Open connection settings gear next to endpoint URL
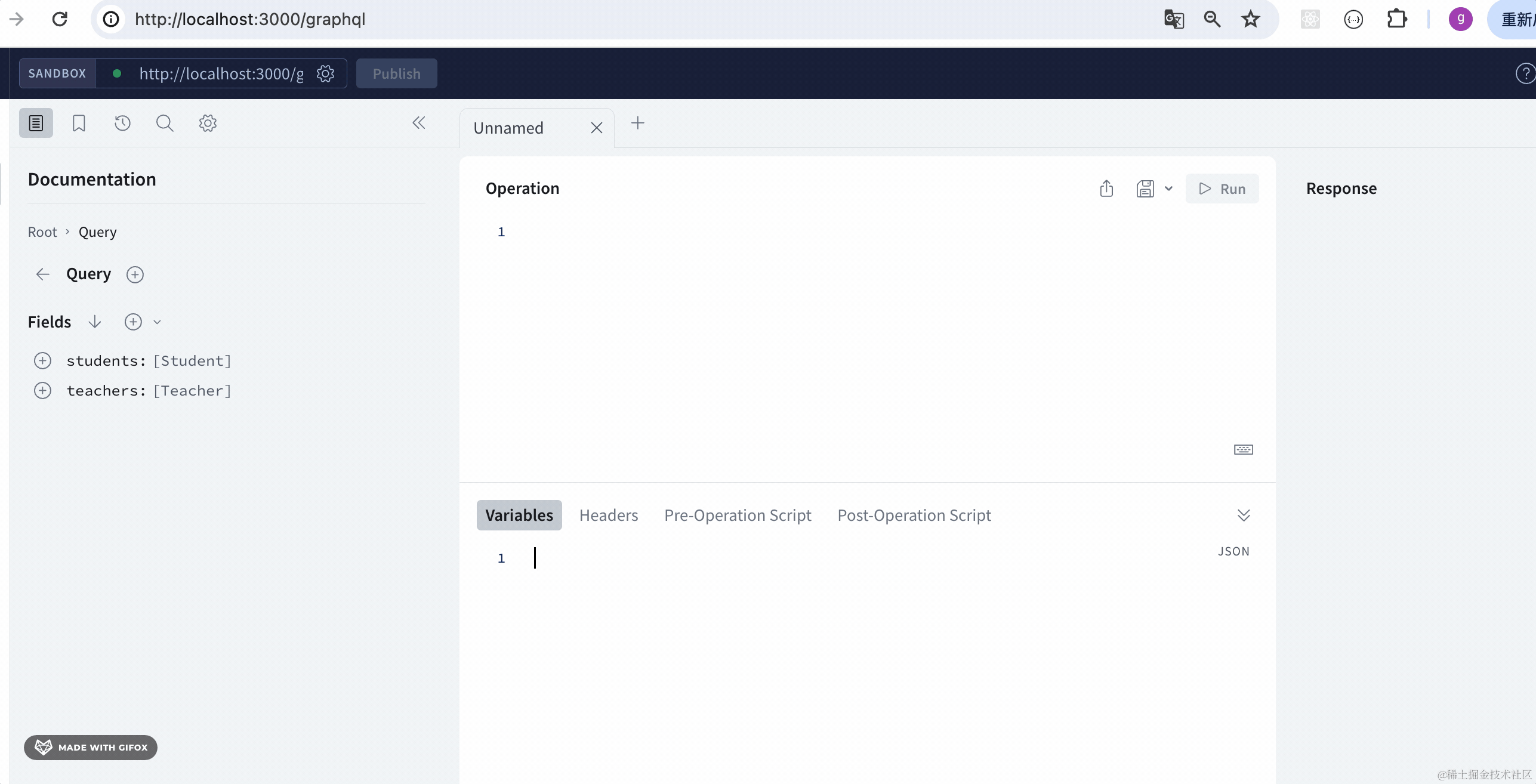The image size is (1536, 784). (x=325, y=73)
